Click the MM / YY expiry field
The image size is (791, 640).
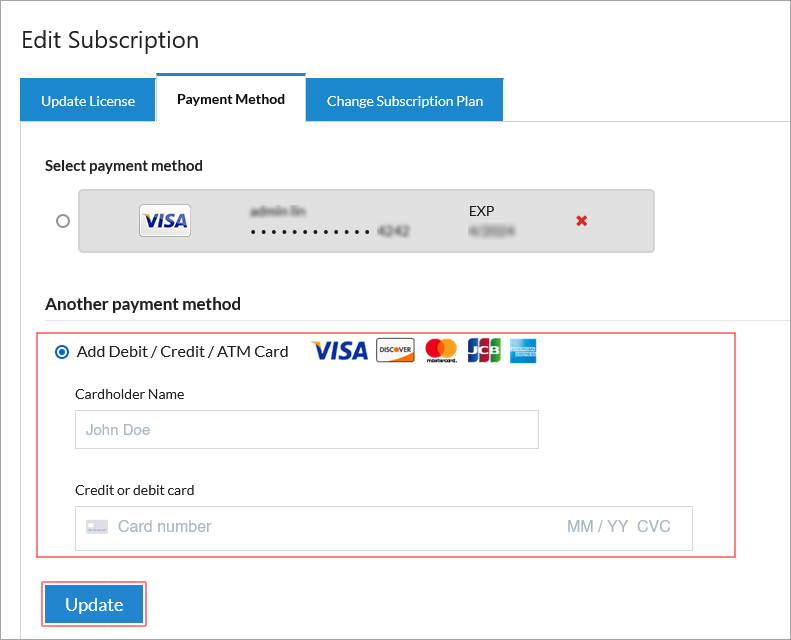pos(596,527)
